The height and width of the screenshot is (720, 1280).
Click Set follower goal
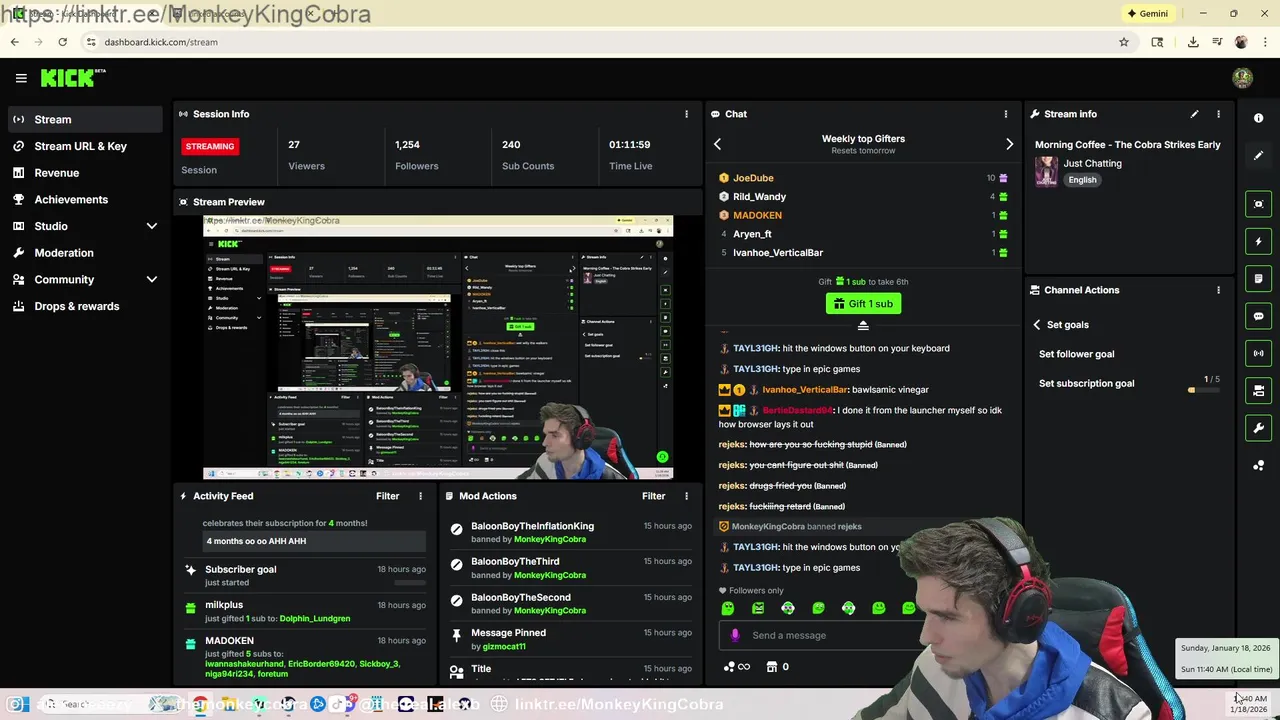[x=1076, y=354]
